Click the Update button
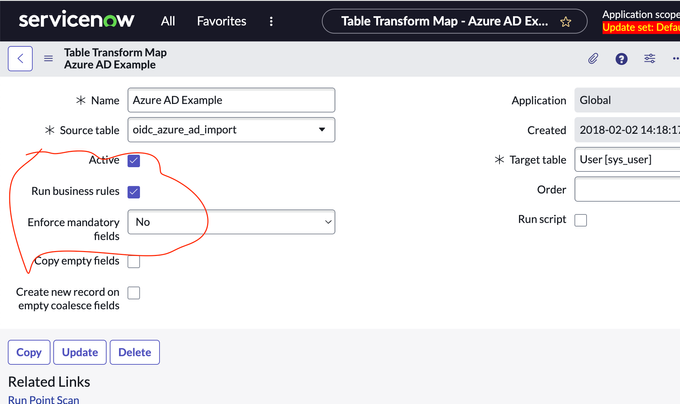Screen dimensions: 680x404 click(80, 352)
